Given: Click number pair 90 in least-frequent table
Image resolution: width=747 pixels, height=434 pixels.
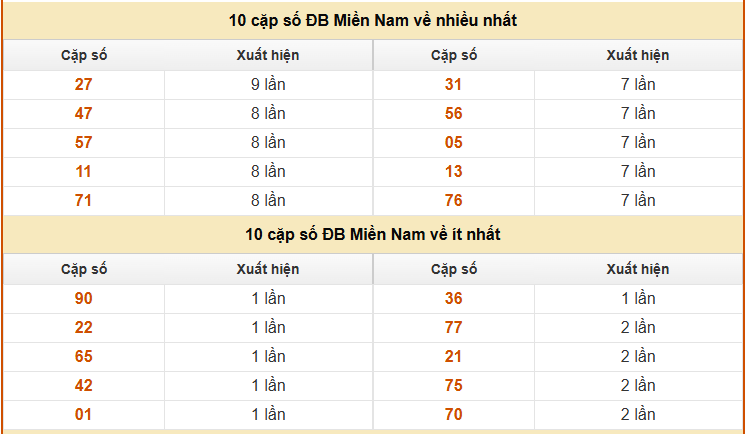Looking at the screenshot, I should [x=84, y=299].
